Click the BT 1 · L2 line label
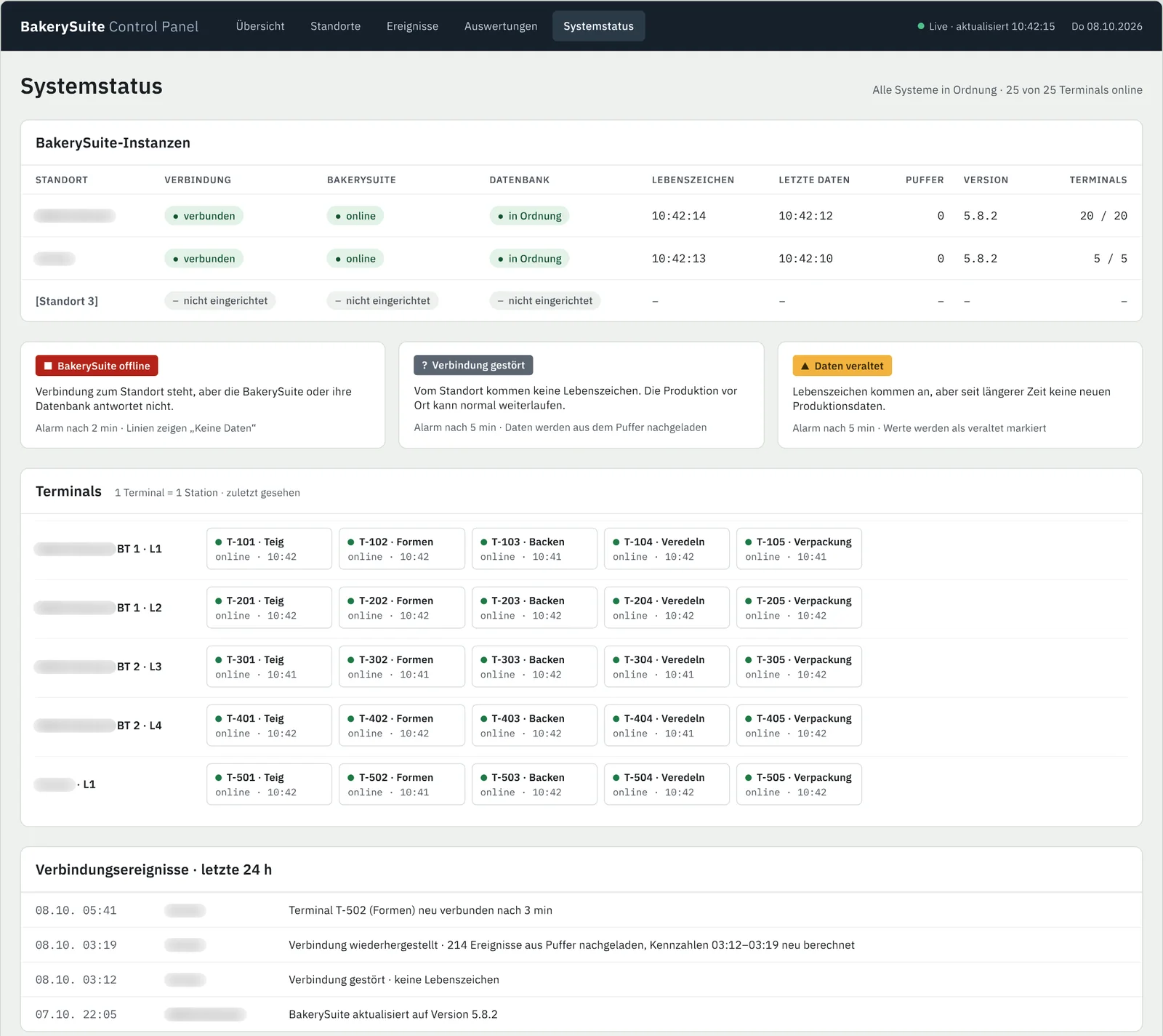Screen dimensions: 1163x1036 click(140, 608)
